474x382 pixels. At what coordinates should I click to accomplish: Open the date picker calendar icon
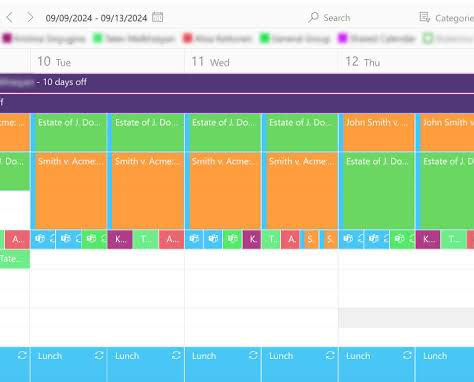157,17
